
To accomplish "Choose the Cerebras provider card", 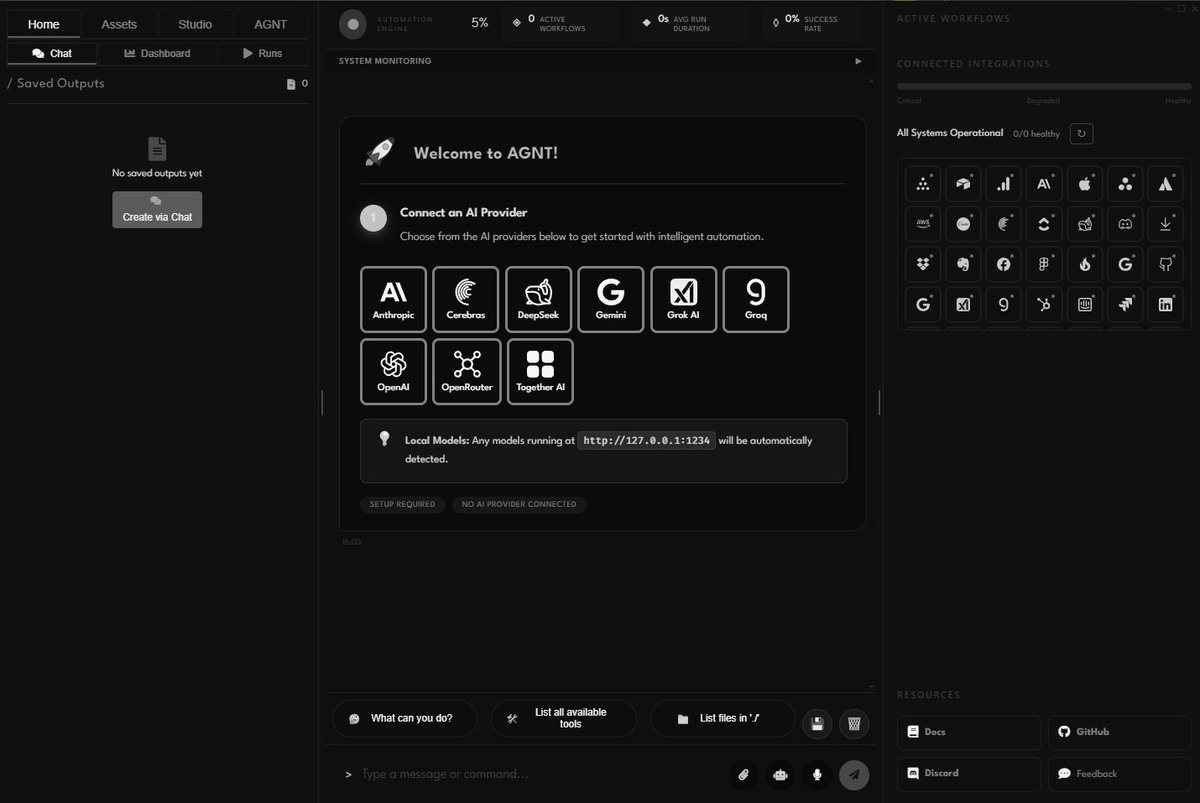I will 466,299.
